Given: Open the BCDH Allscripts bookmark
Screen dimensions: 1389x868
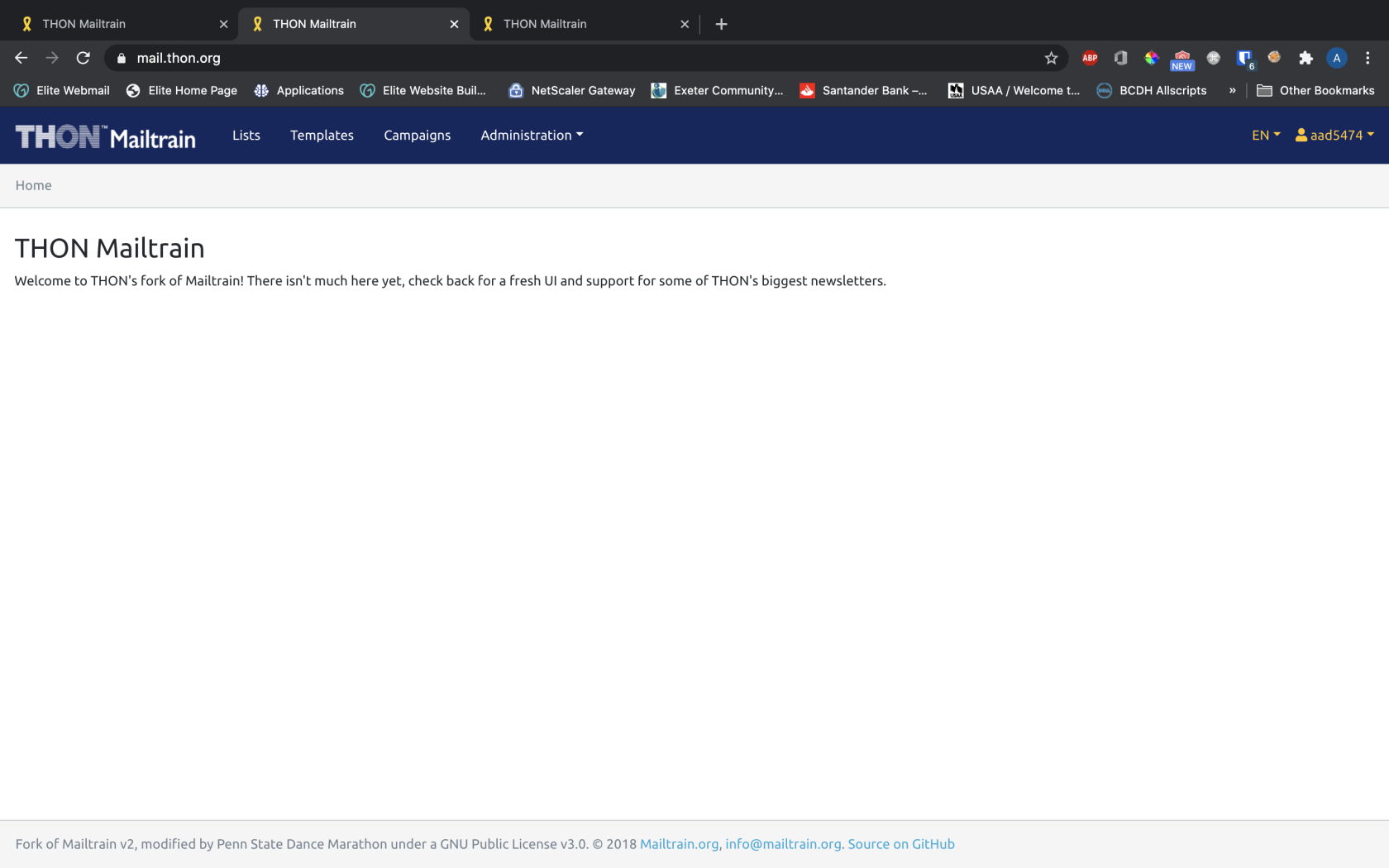Looking at the screenshot, I should pos(1151,90).
